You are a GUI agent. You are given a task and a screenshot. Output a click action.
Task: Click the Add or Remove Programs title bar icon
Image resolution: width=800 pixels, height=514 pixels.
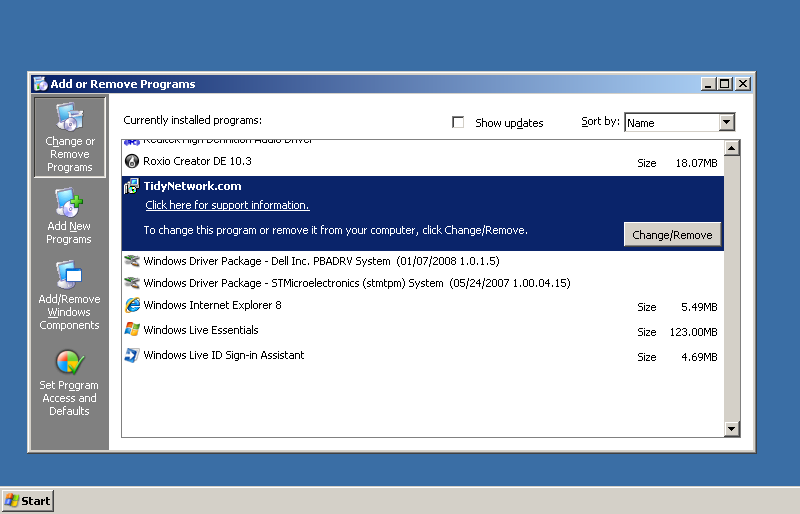pos(40,84)
